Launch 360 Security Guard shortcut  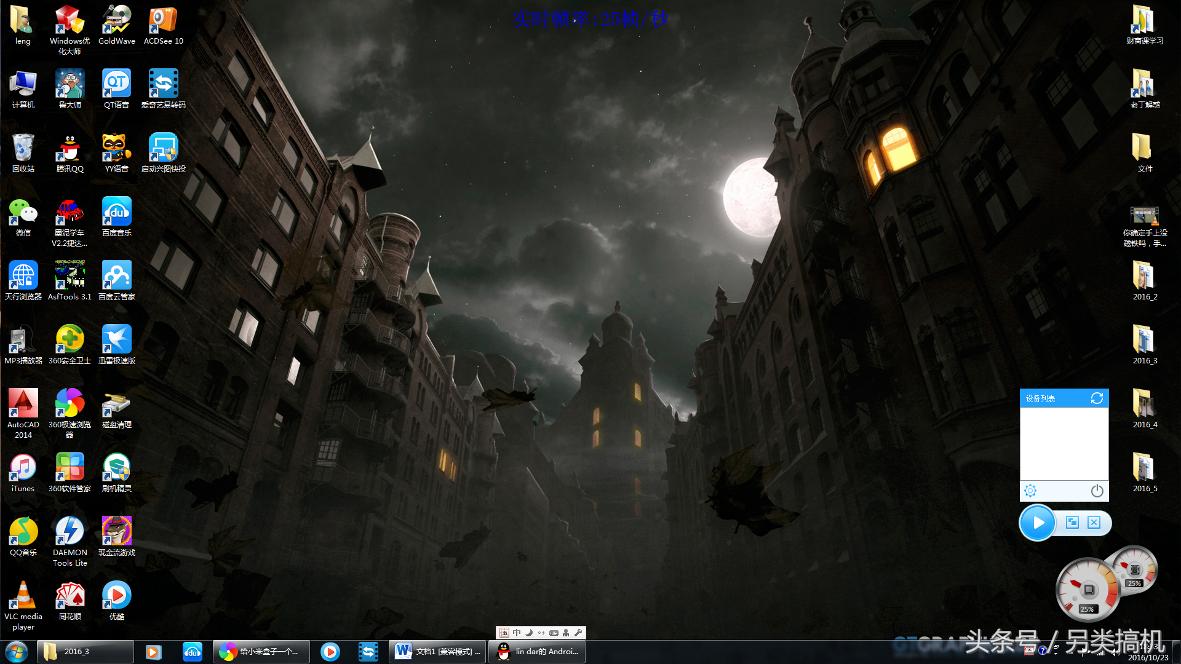pyautogui.click(x=69, y=340)
